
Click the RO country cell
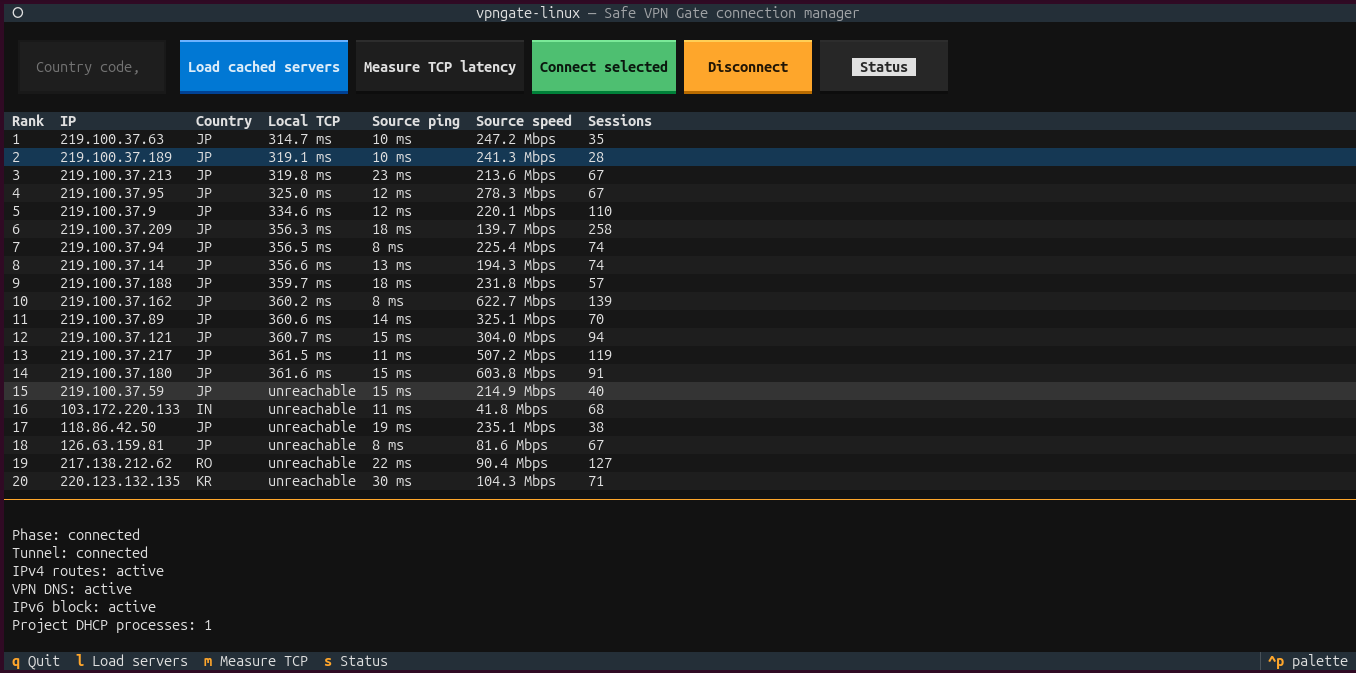pyautogui.click(x=204, y=463)
